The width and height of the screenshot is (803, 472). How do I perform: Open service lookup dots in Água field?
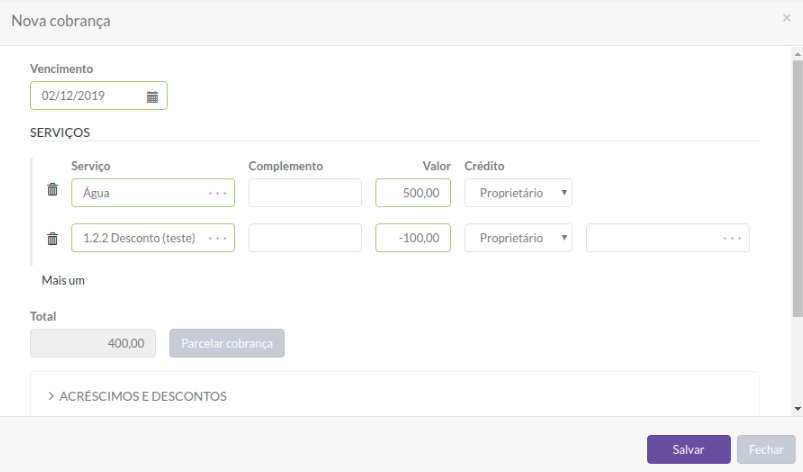click(218, 194)
